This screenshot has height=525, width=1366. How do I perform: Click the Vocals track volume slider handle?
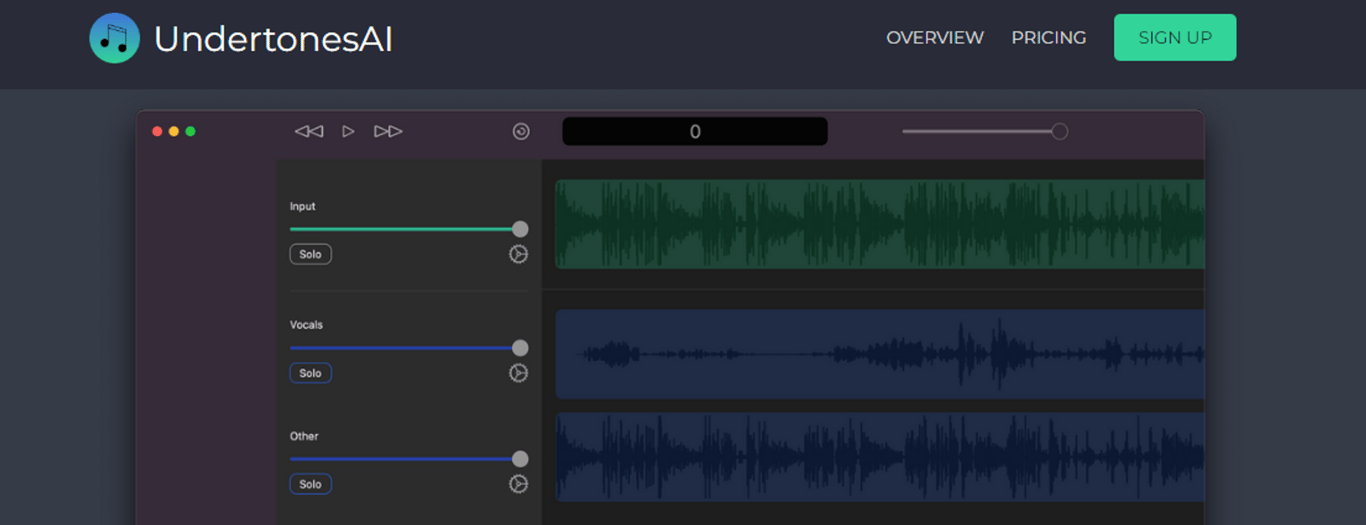coord(520,348)
